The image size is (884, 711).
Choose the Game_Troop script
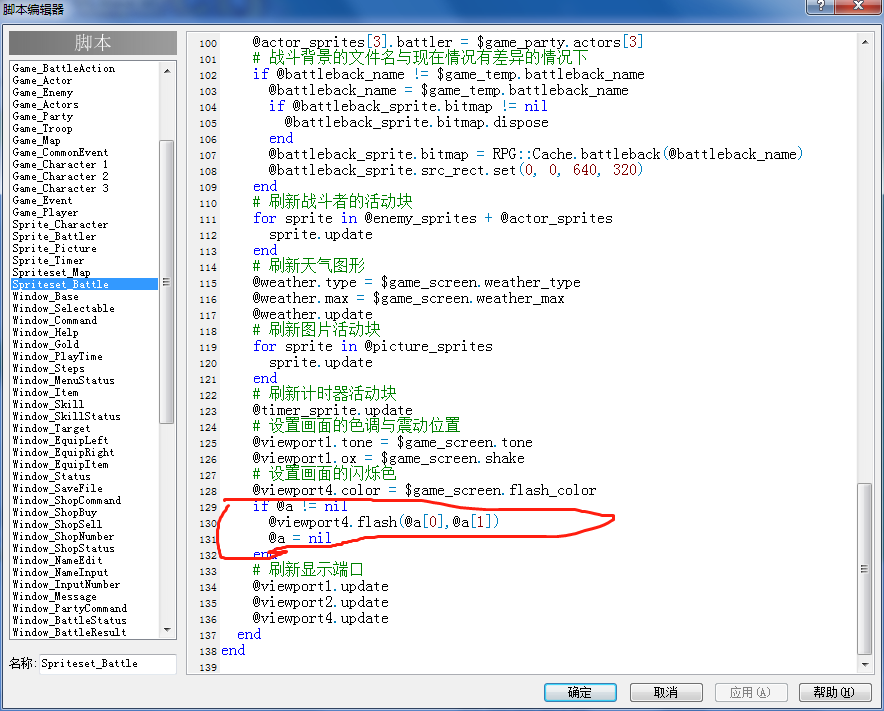43,129
